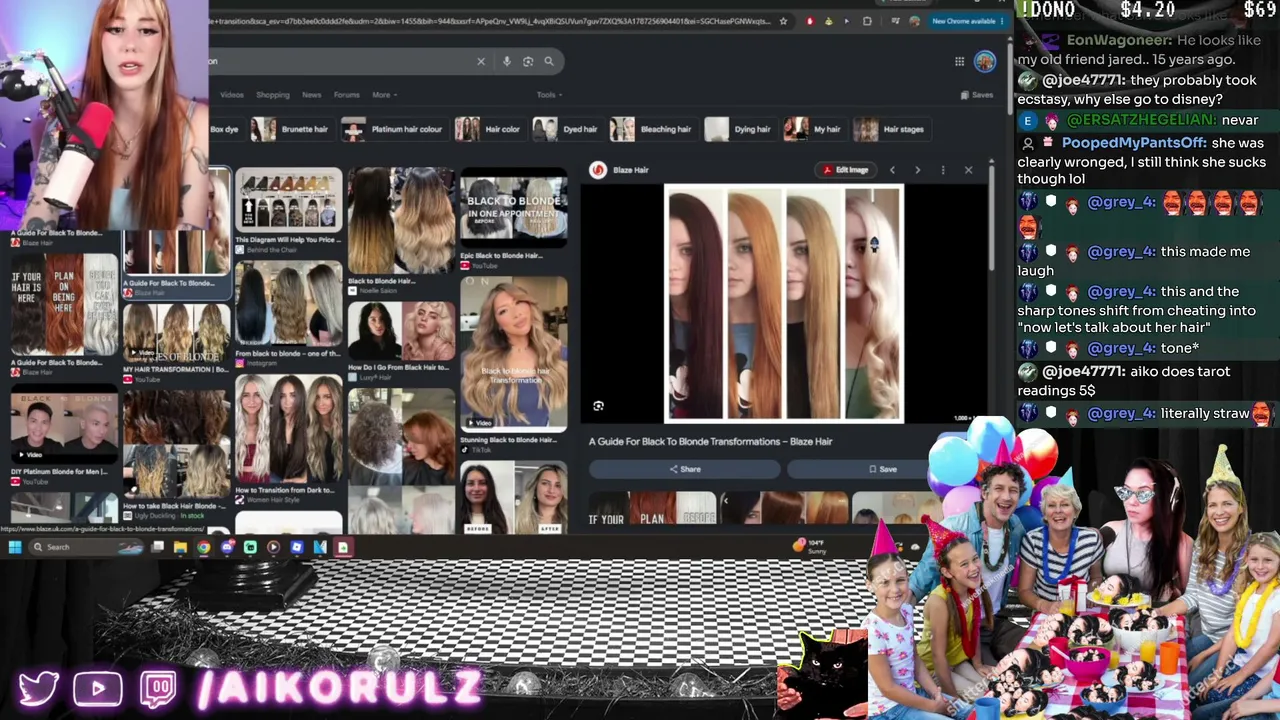
Task: Go to next image in preview panel
Action: point(917,170)
